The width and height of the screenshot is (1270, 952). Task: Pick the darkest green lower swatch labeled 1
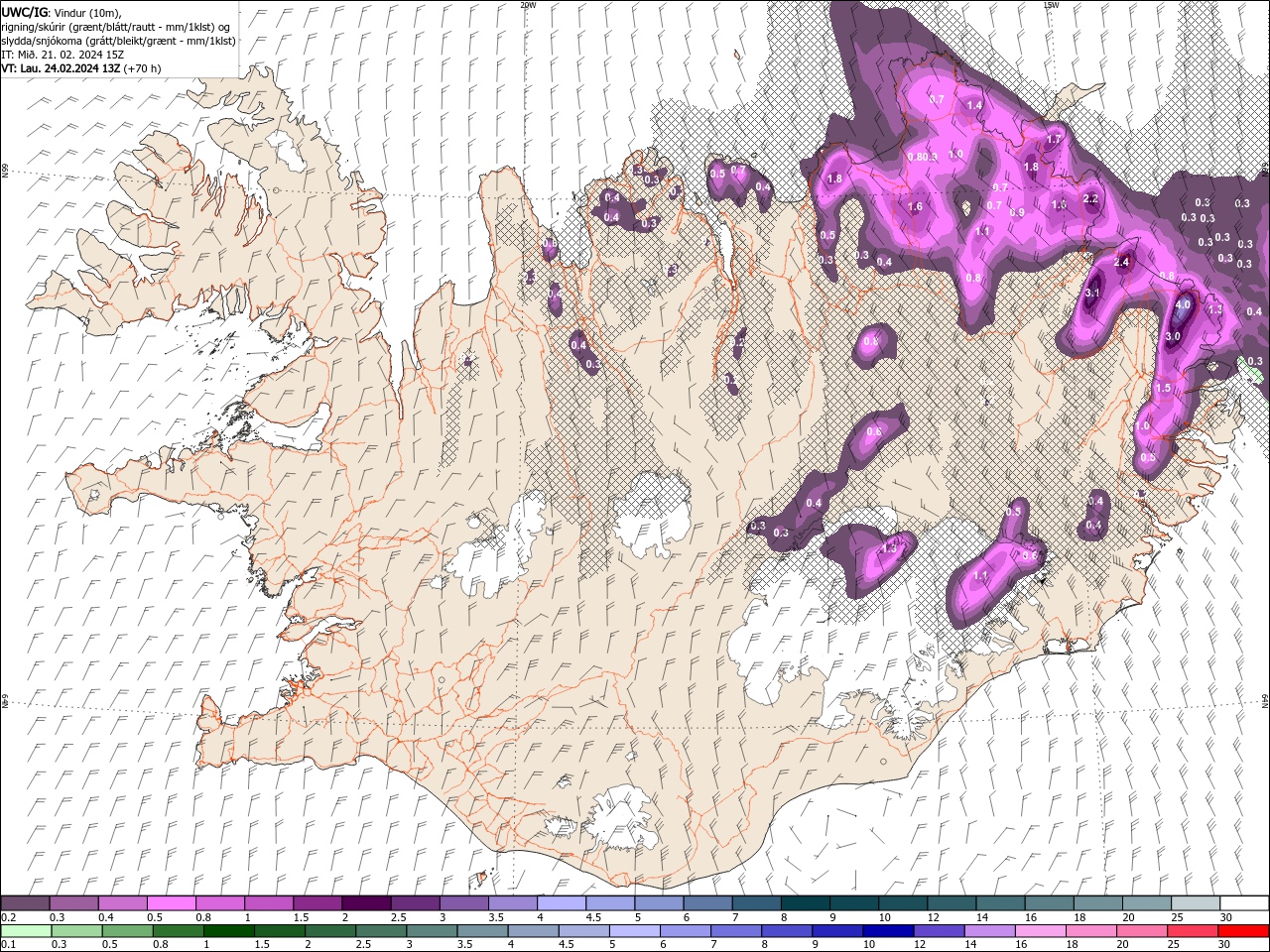point(228,930)
